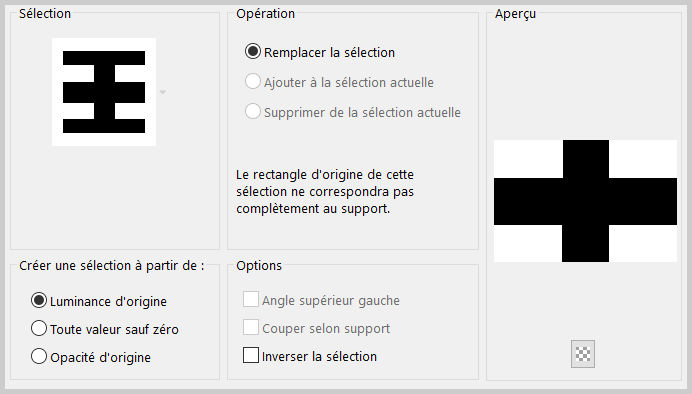
Task: Click the 'Le rectangle d'origine' warning message text
Action: 325,191
